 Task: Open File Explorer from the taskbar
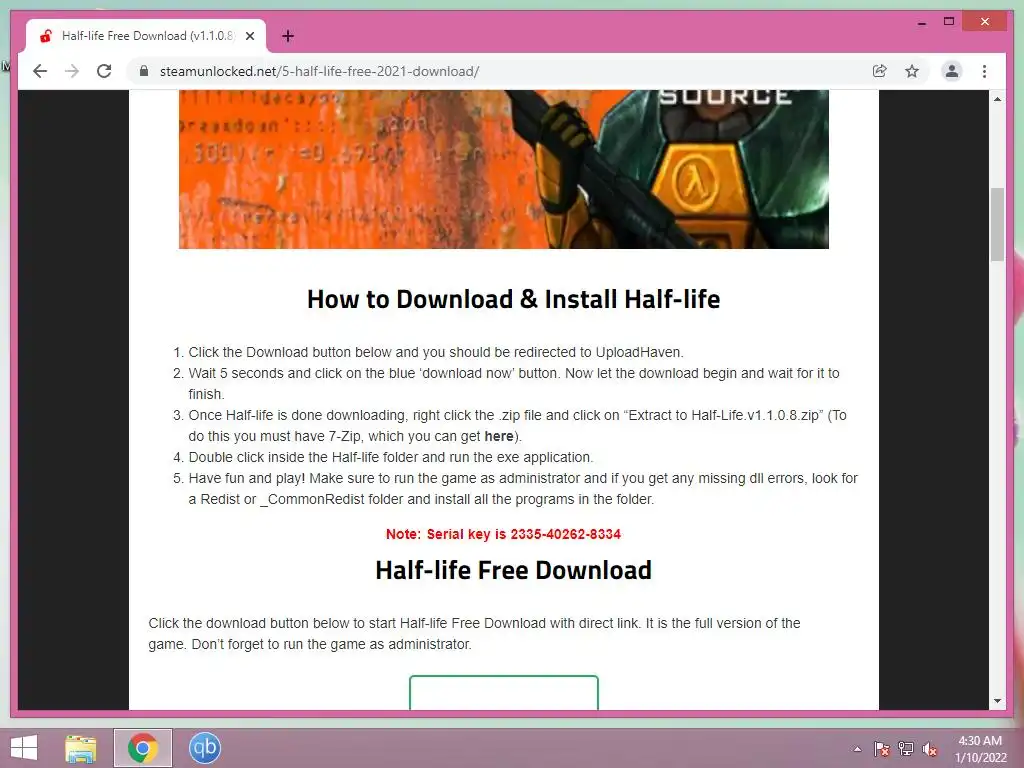[x=80, y=748]
